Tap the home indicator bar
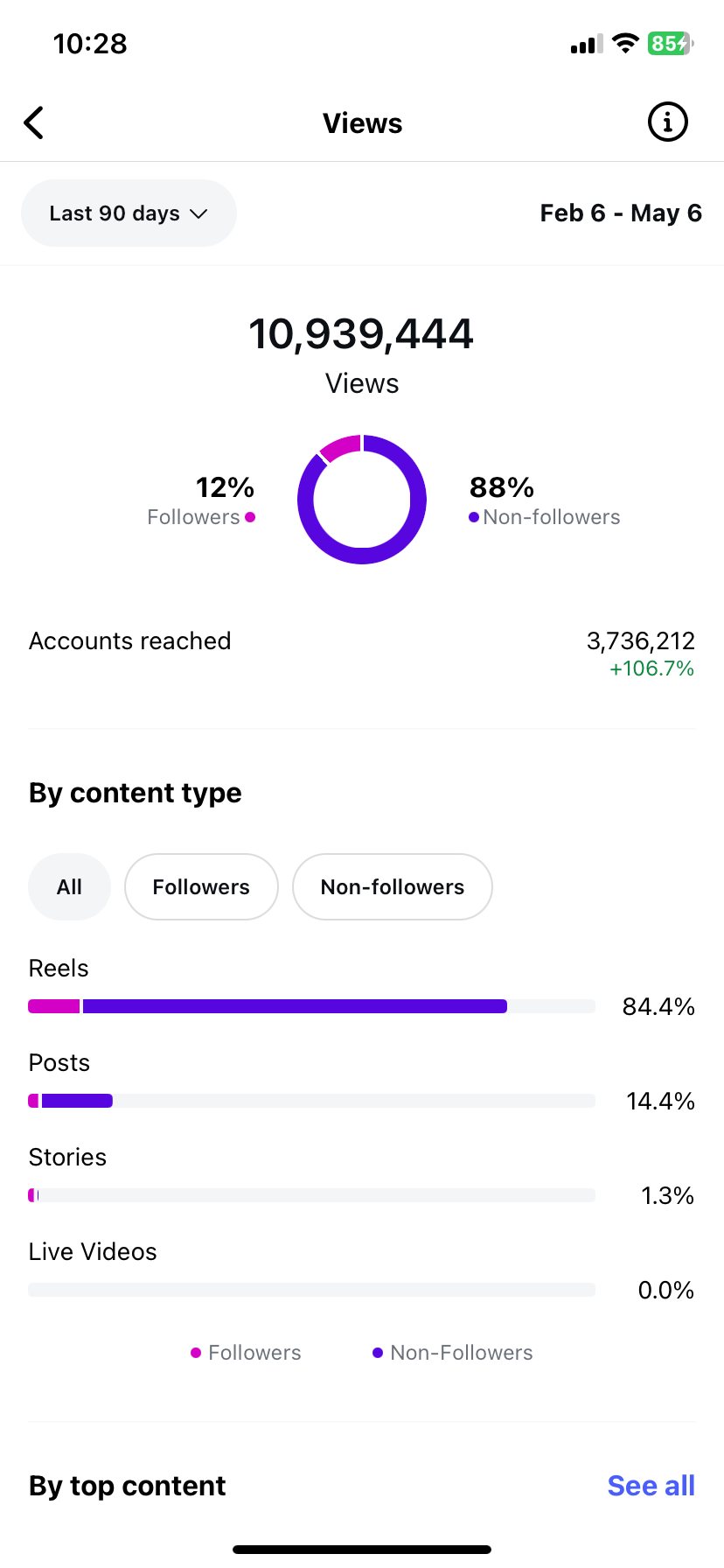This screenshot has width=724, height=1568. tap(362, 1550)
